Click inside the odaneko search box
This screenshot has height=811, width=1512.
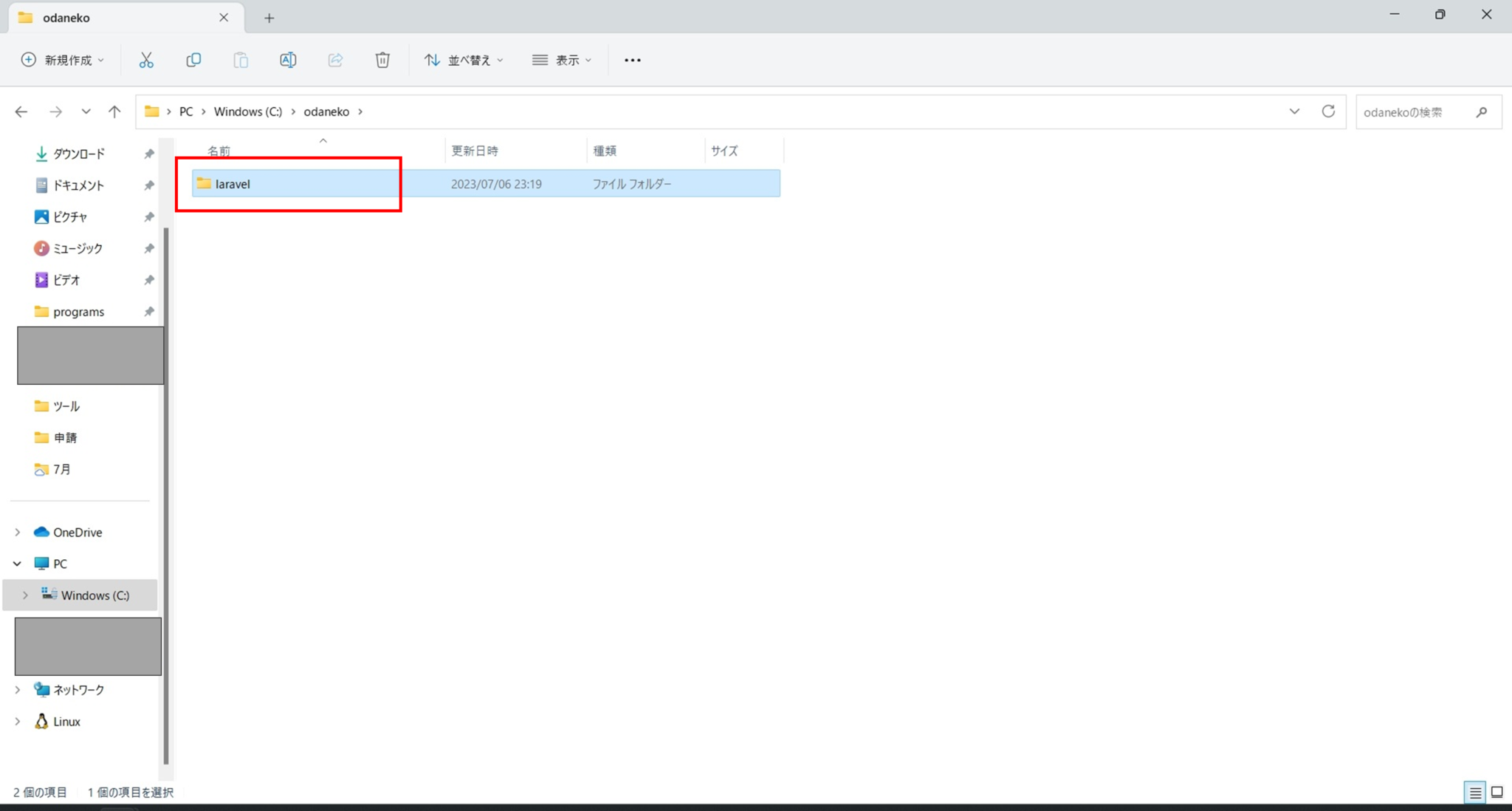point(1417,112)
